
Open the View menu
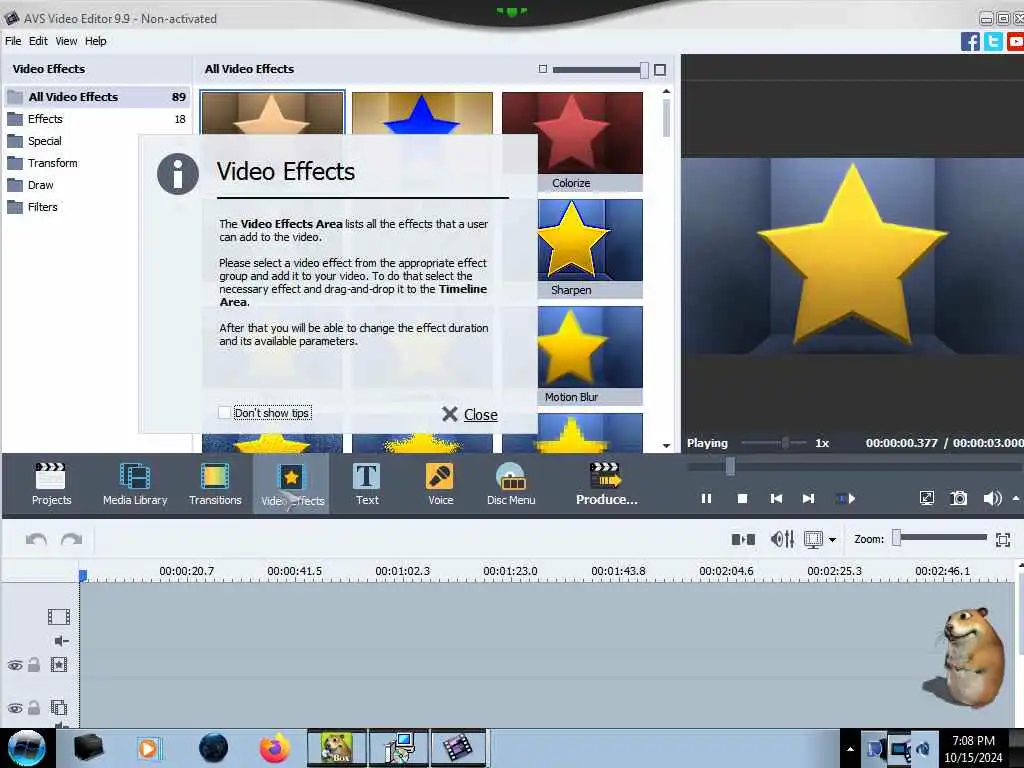[x=66, y=40]
